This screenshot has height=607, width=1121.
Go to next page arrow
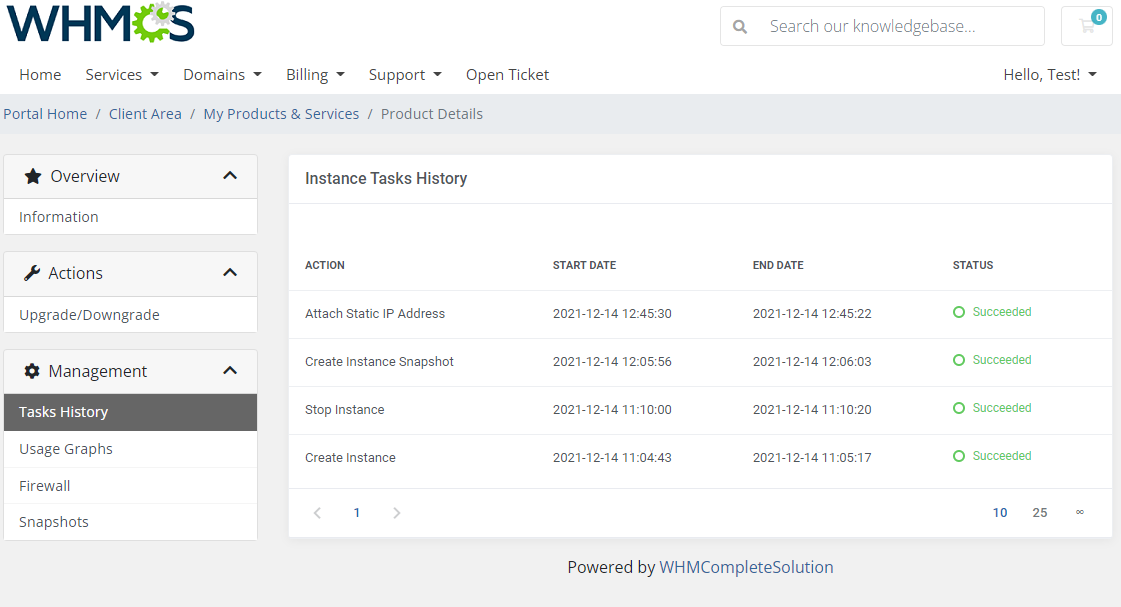click(x=397, y=513)
